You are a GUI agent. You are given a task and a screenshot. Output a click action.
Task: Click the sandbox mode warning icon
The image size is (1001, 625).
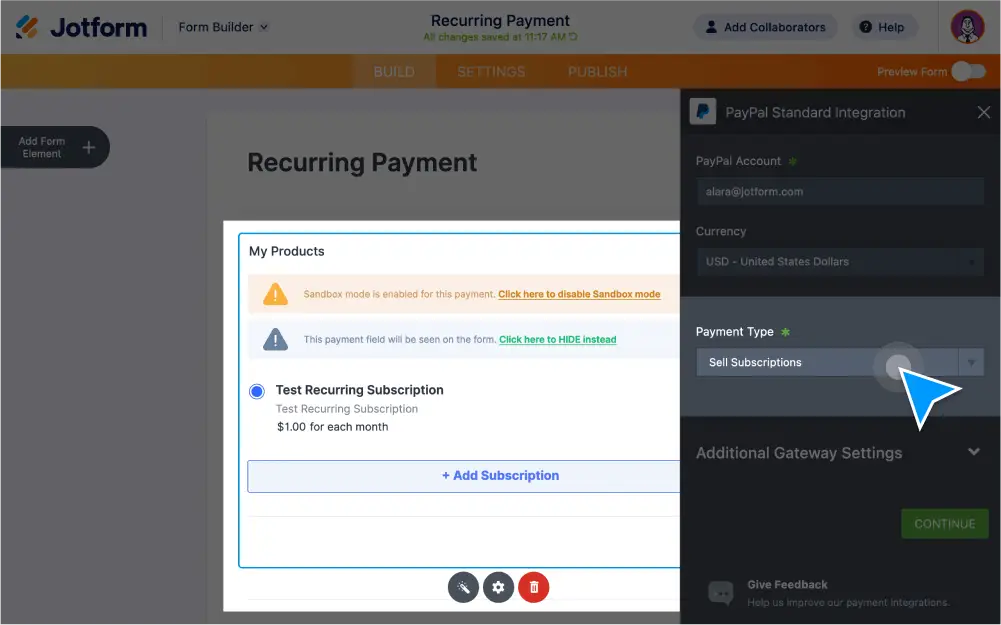point(273,293)
